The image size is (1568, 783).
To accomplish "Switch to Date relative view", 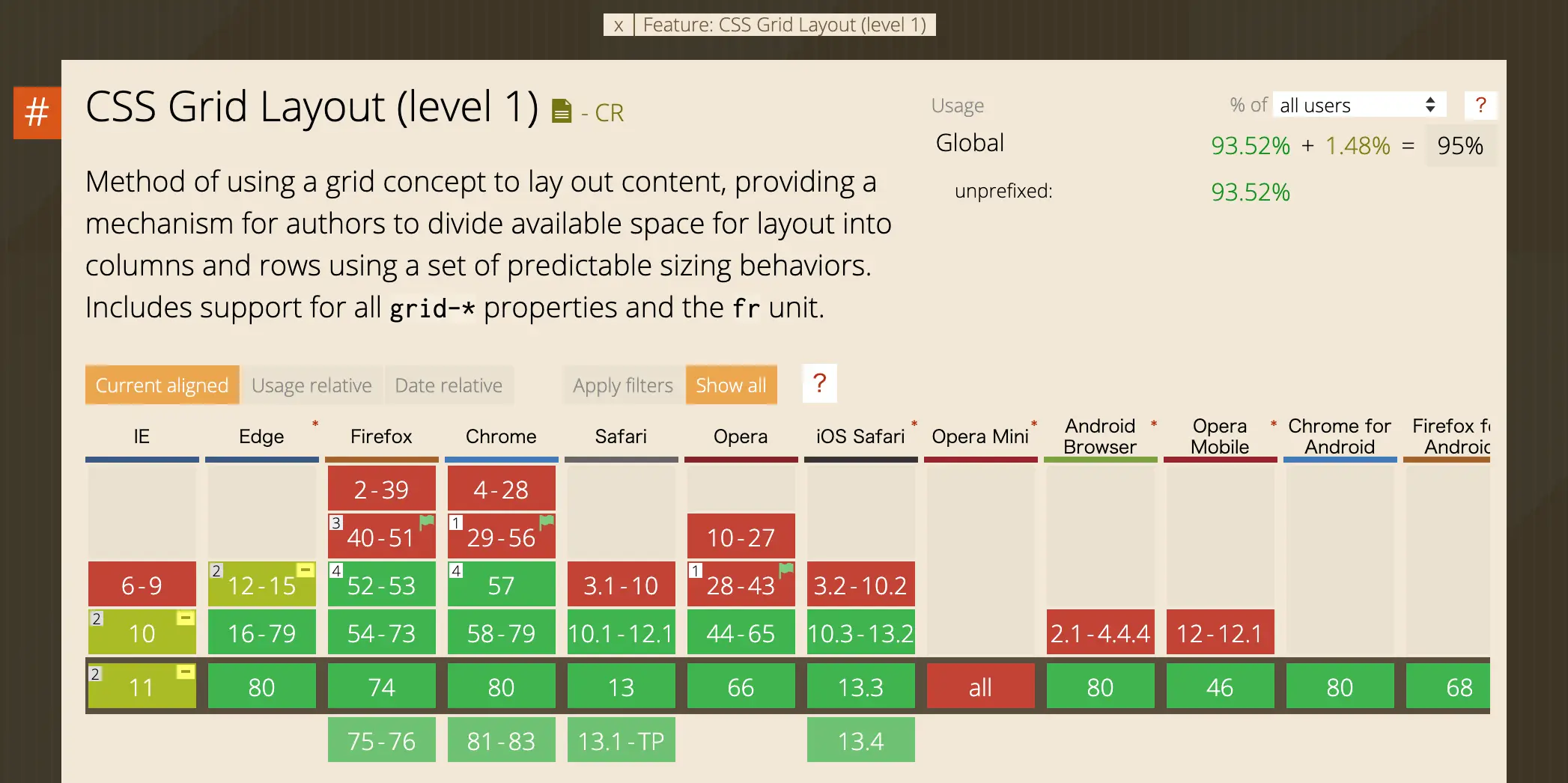I will click(449, 386).
